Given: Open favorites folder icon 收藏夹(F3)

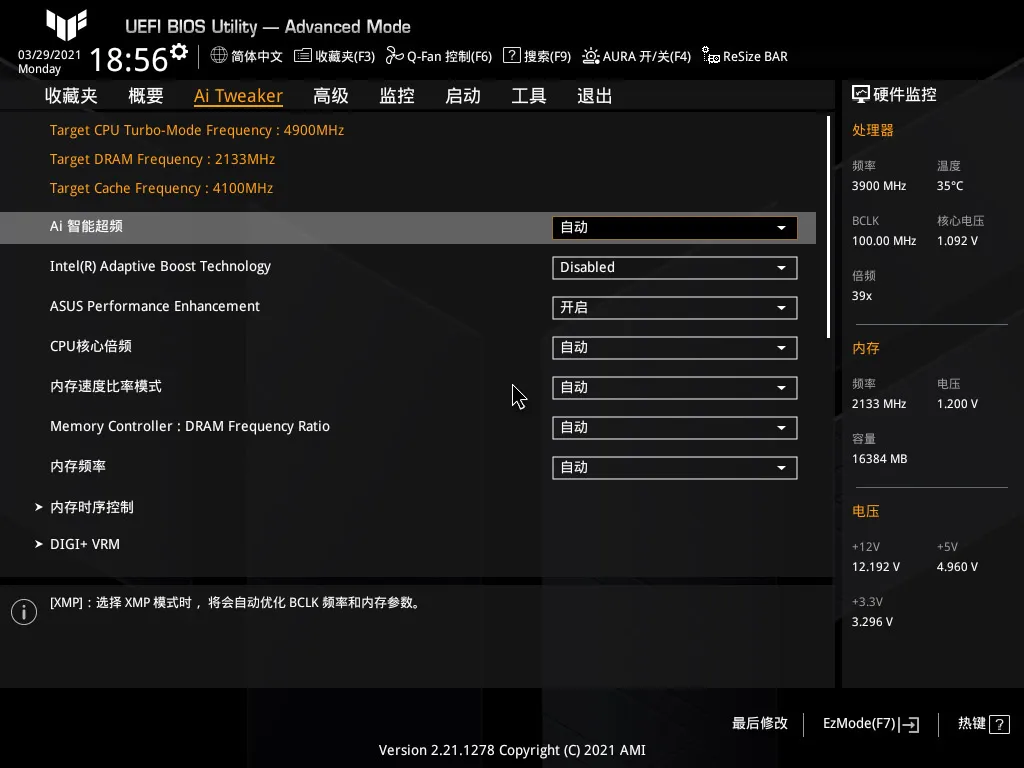Looking at the screenshot, I should pos(302,56).
